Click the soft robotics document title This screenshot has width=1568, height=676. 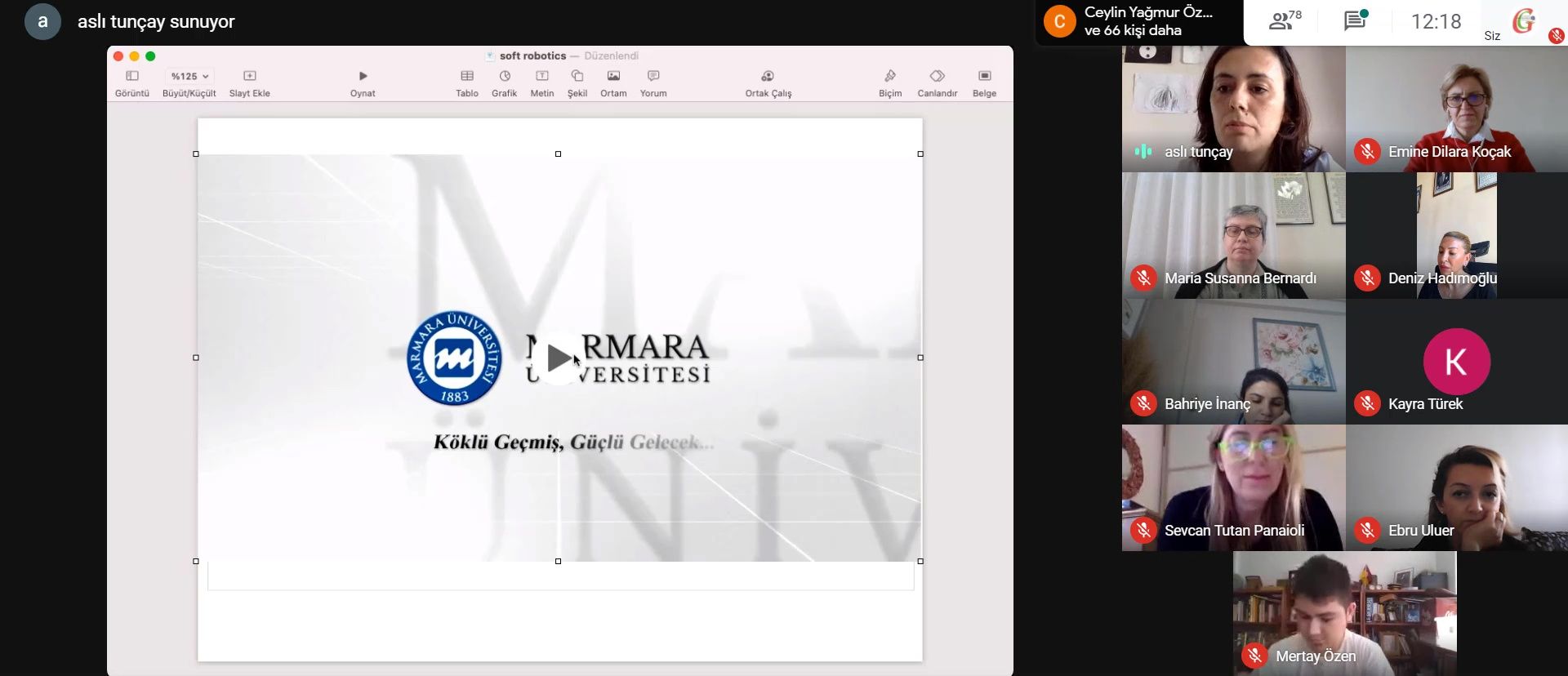click(532, 56)
